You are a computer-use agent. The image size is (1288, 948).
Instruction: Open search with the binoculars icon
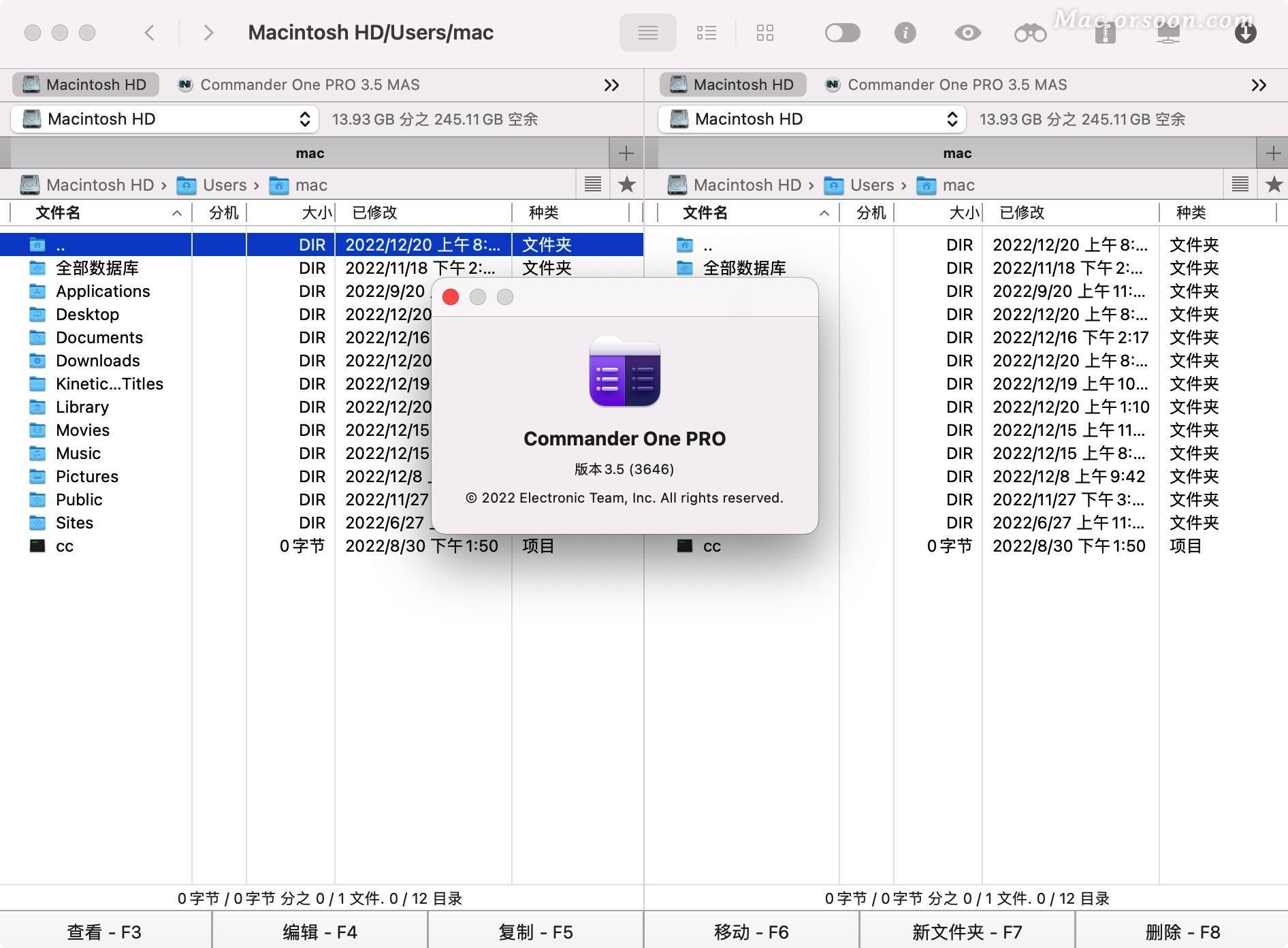[x=1030, y=33]
